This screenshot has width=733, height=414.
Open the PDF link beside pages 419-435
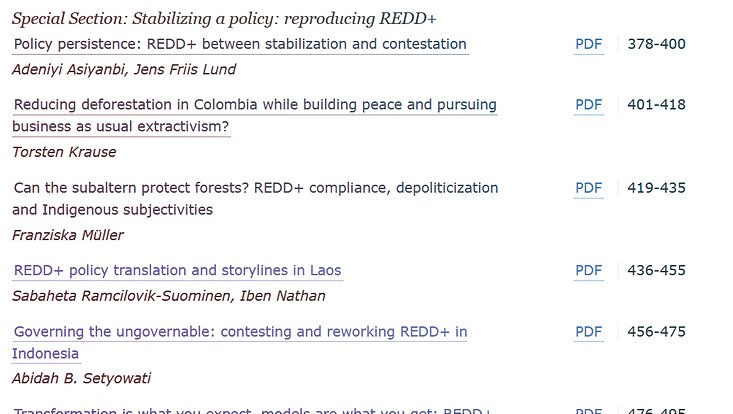(x=589, y=188)
